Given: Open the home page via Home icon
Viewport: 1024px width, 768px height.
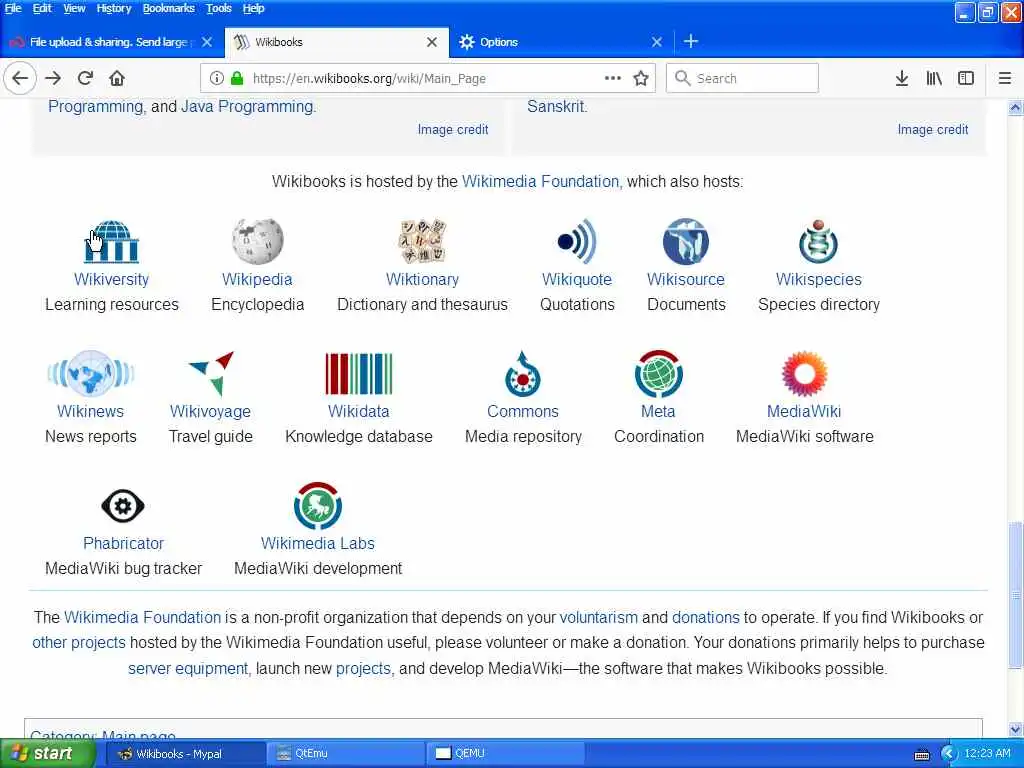Looking at the screenshot, I should pyautogui.click(x=117, y=78).
